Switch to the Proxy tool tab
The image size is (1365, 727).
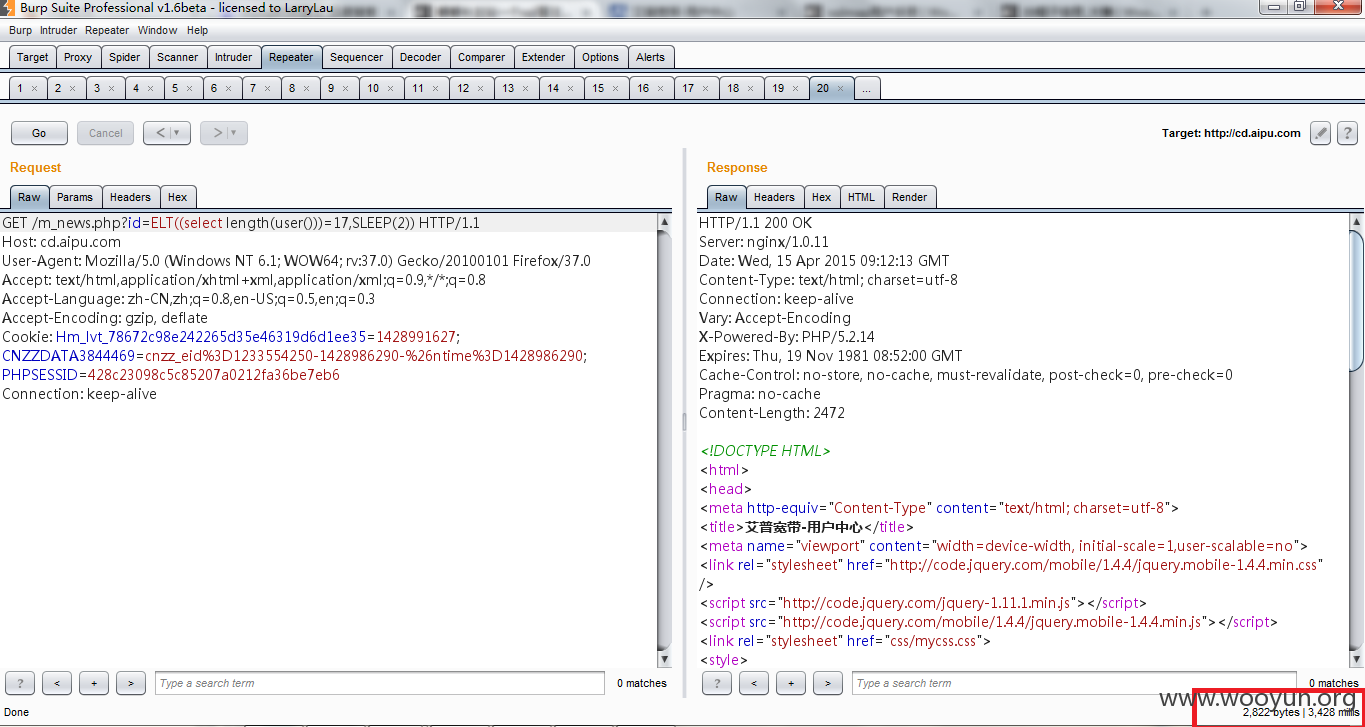(x=78, y=57)
